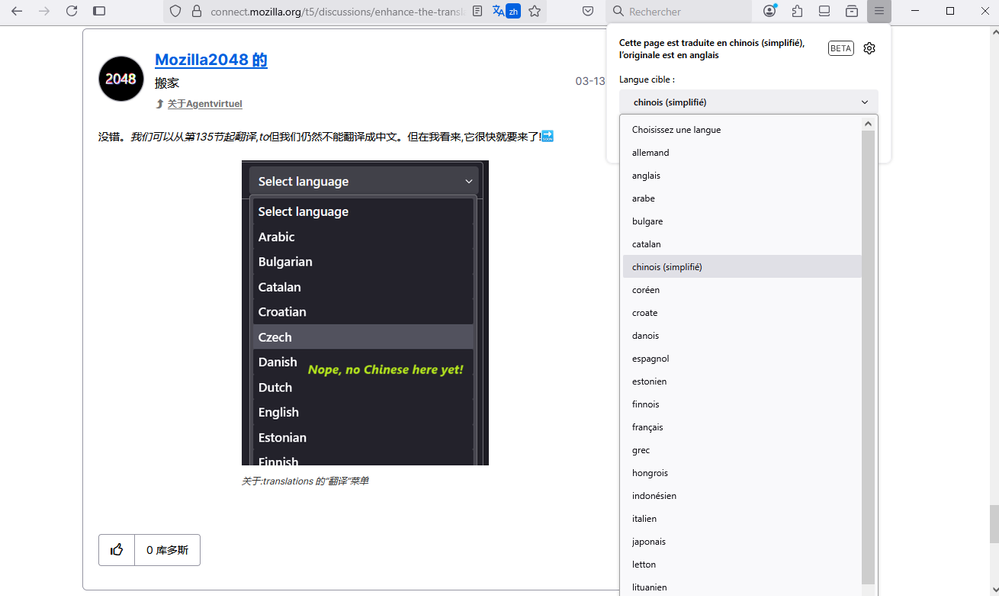
Task: Select letton from language list
Action: [742, 565]
